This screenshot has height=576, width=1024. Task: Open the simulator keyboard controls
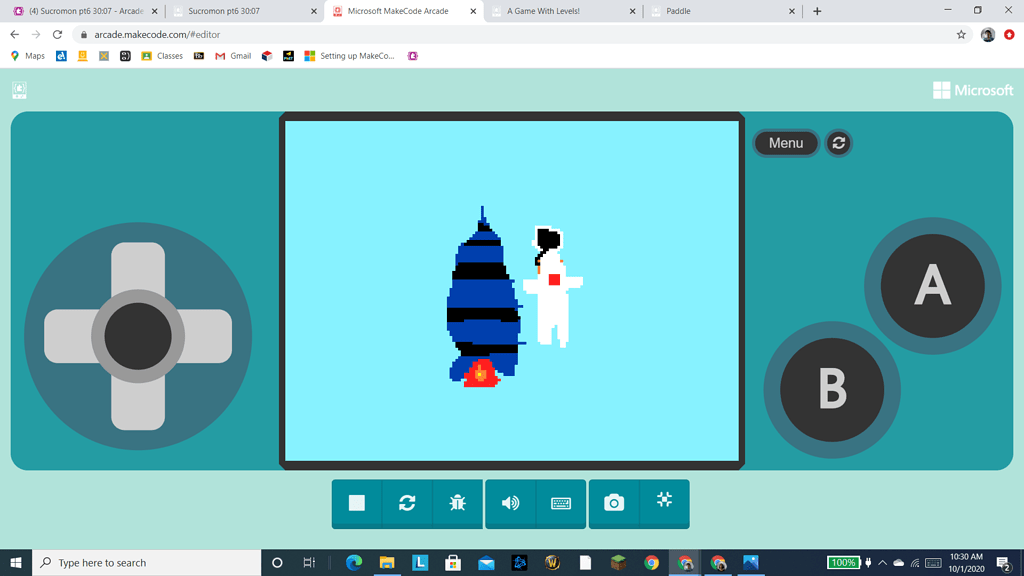(x=560, y=504)
